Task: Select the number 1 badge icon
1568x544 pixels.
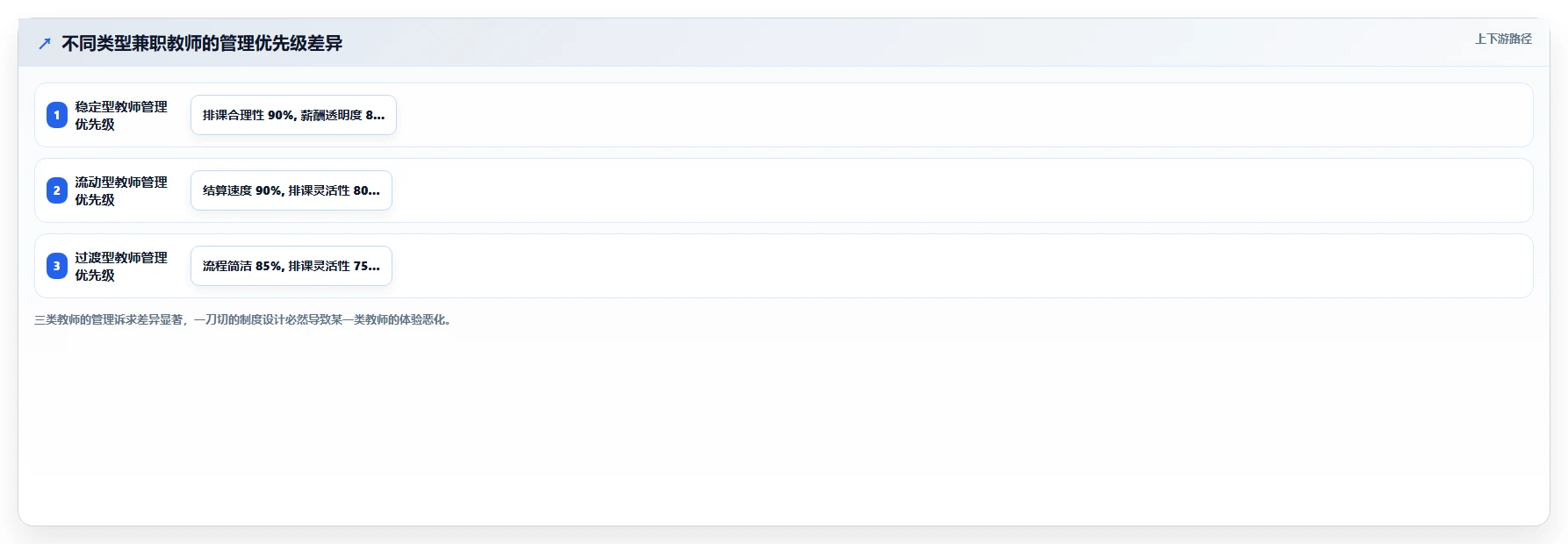Action: [x=57, y=115]
